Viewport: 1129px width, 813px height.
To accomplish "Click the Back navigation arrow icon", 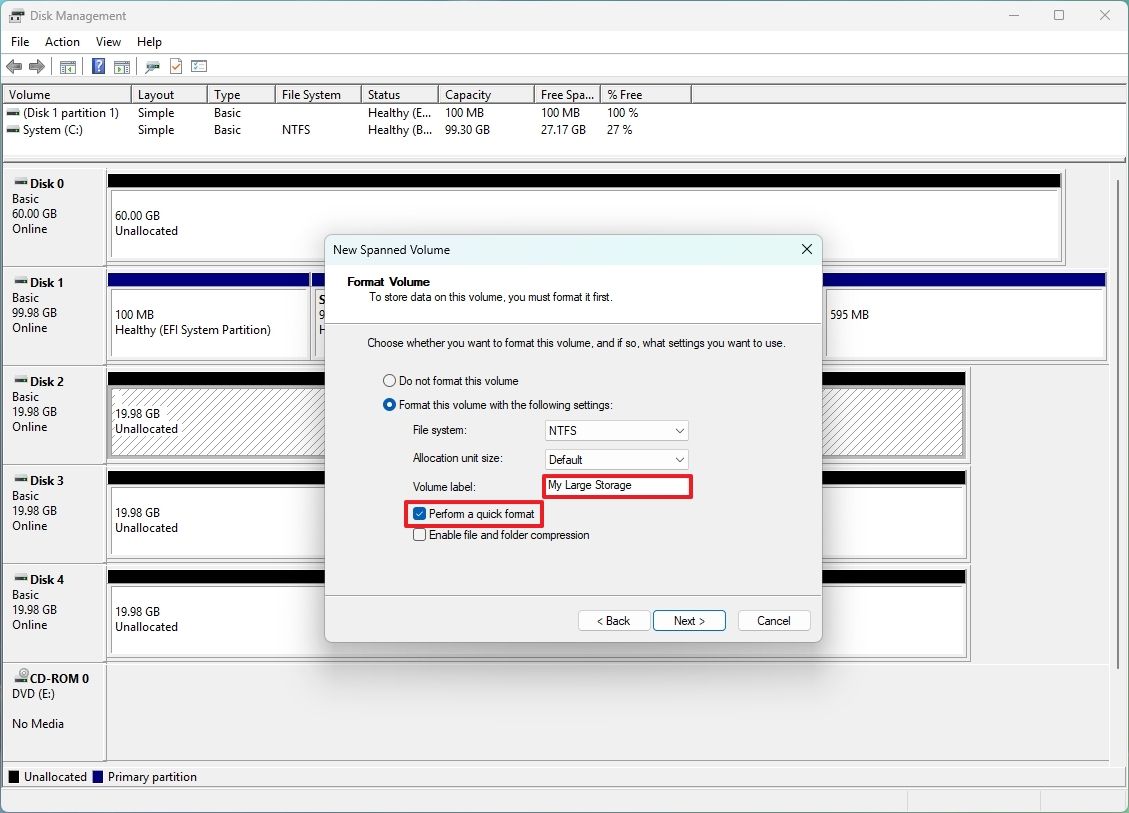I will point(14,66).
